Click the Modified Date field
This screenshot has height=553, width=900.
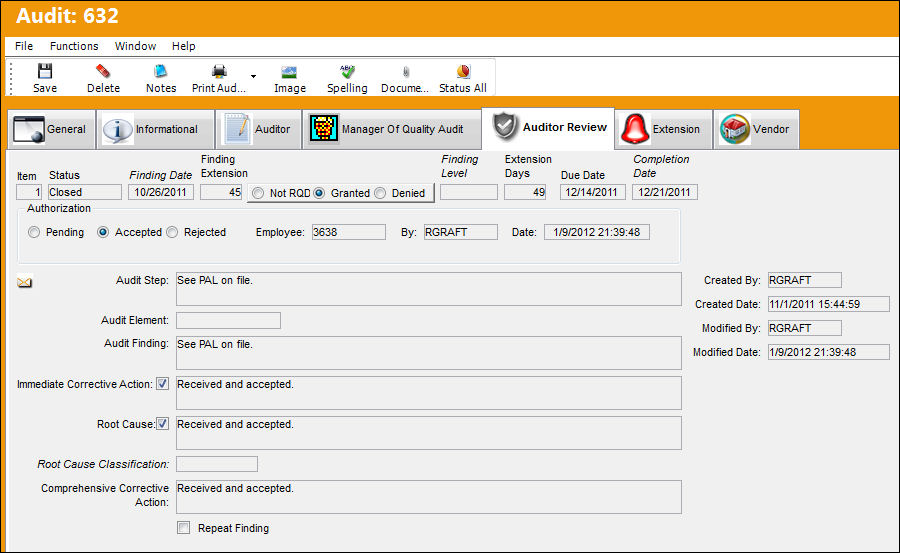coord(829,352)
